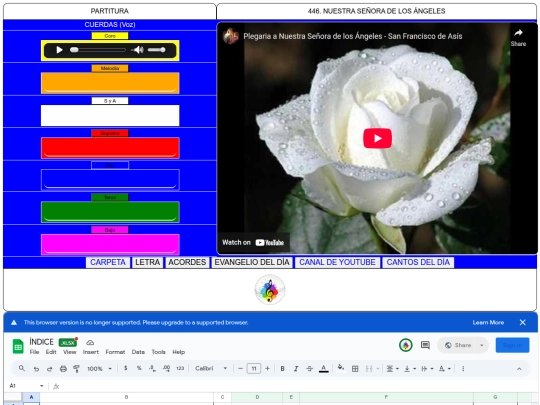Click the YouTube red play button
Image resolution: width=540 pixels, height=405 pixels.
[x=377, y=138]
